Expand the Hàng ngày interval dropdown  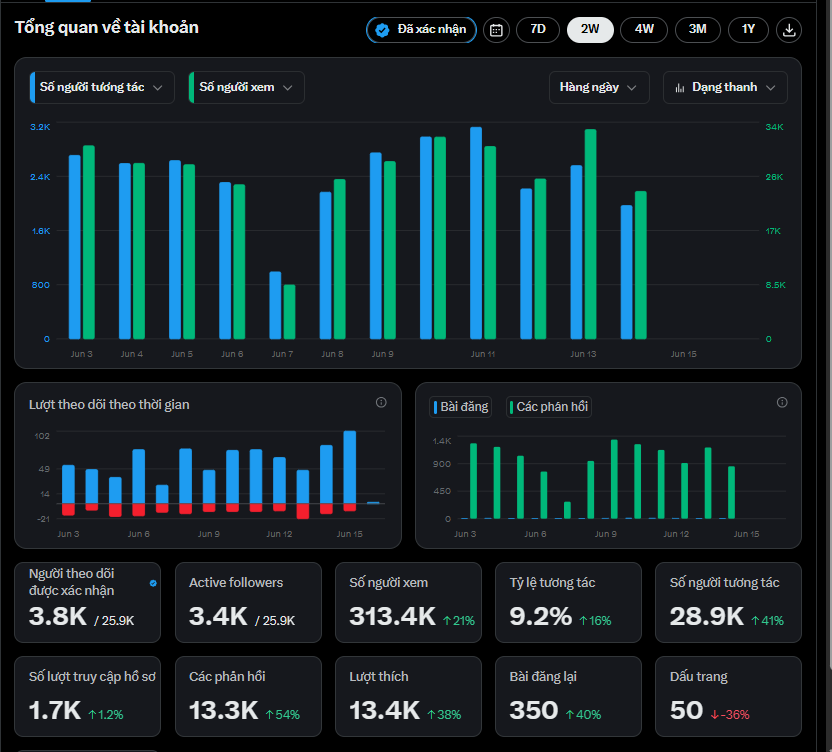pos(599,88)
